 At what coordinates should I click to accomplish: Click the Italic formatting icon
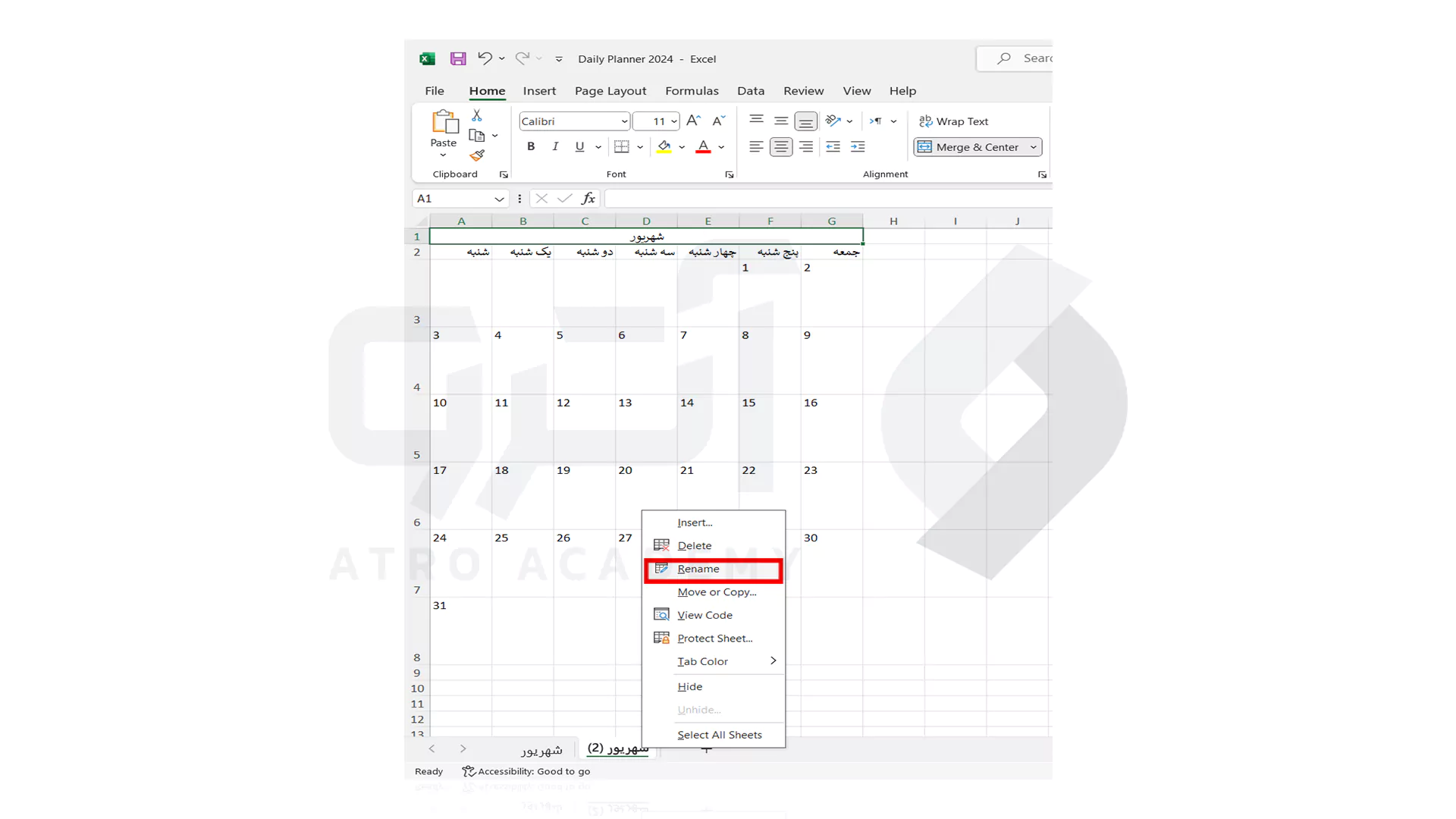[555, 147]
